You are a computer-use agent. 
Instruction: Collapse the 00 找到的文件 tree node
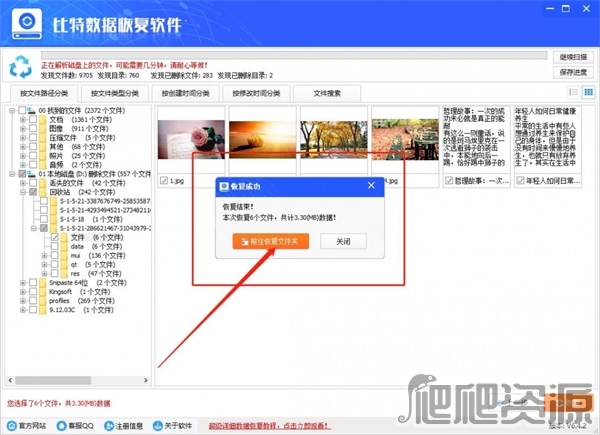pos(12,111)
